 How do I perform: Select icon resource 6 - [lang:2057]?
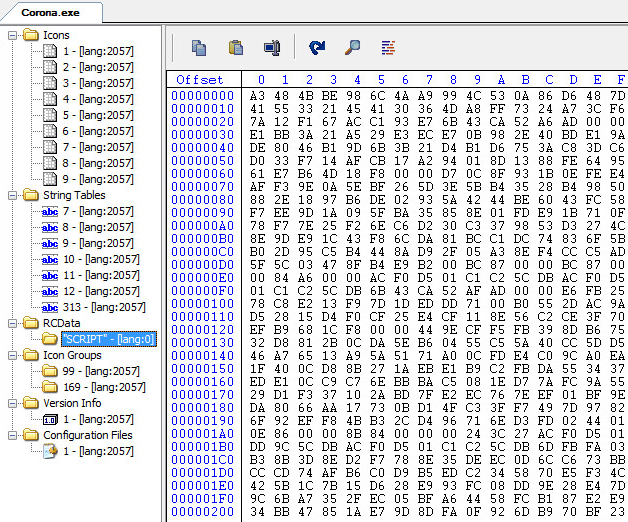click(x=98, y=131)
